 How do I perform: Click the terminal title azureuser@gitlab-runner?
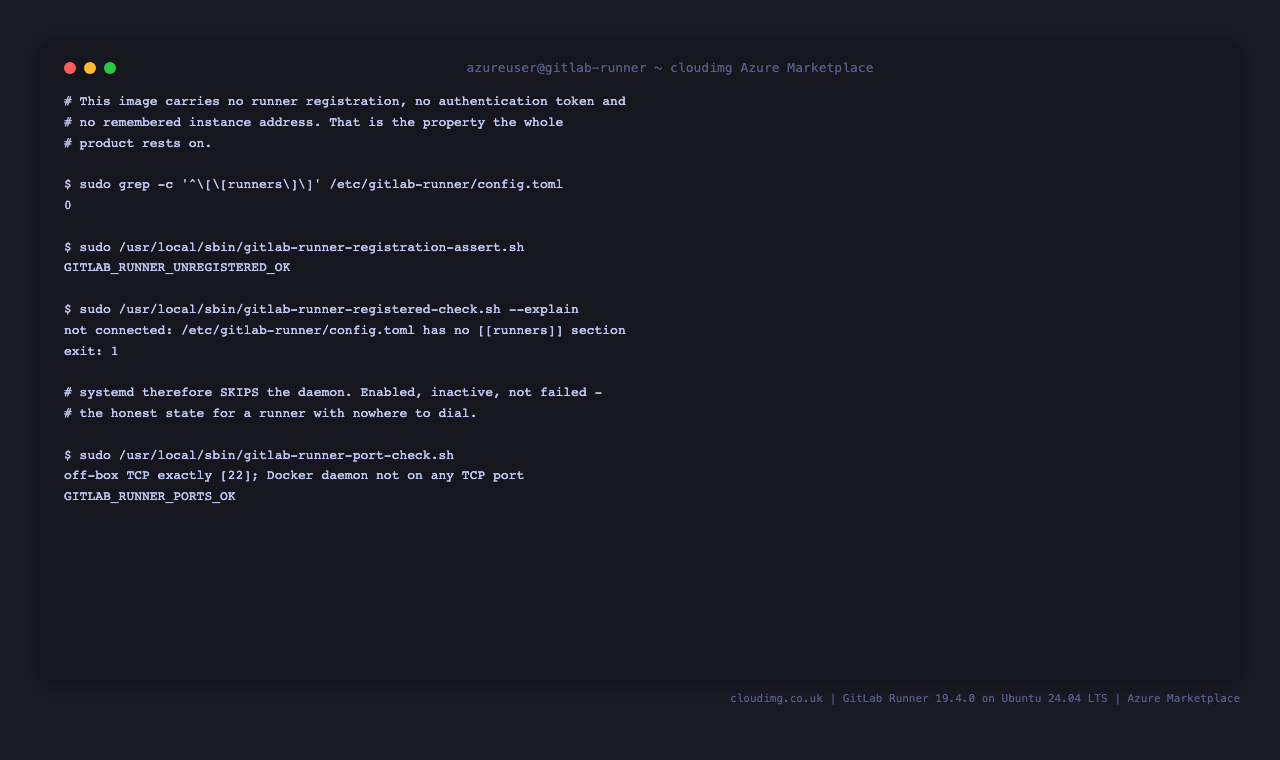tap(670, 68)
